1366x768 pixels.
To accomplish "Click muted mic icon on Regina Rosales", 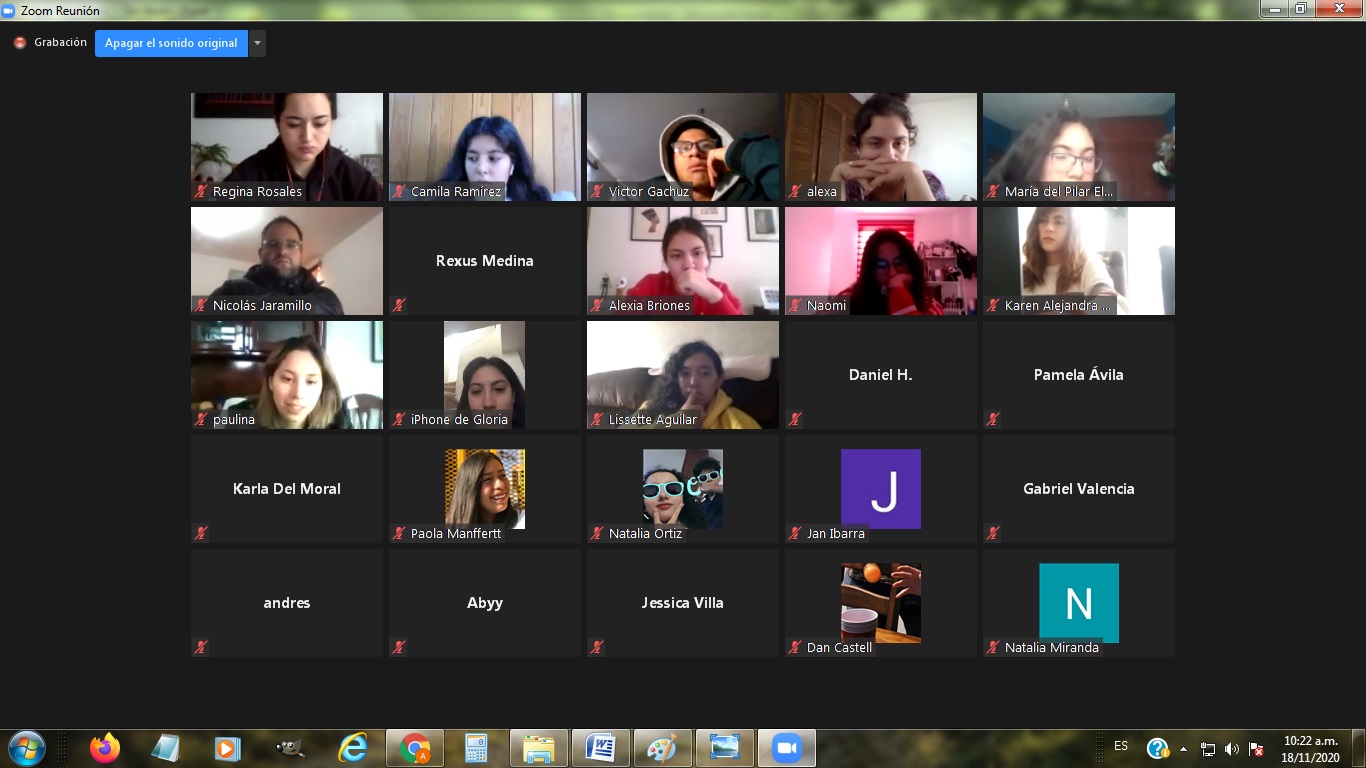I will [x=201, y=191].
